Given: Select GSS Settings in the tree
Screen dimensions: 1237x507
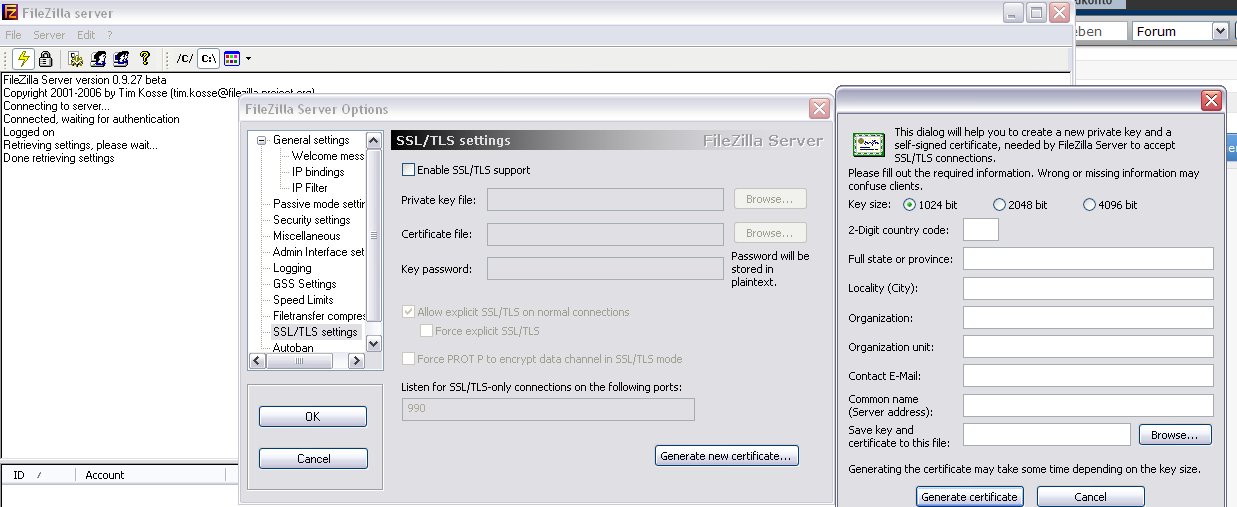Looking at the screenshot, I should coord(304,284).
